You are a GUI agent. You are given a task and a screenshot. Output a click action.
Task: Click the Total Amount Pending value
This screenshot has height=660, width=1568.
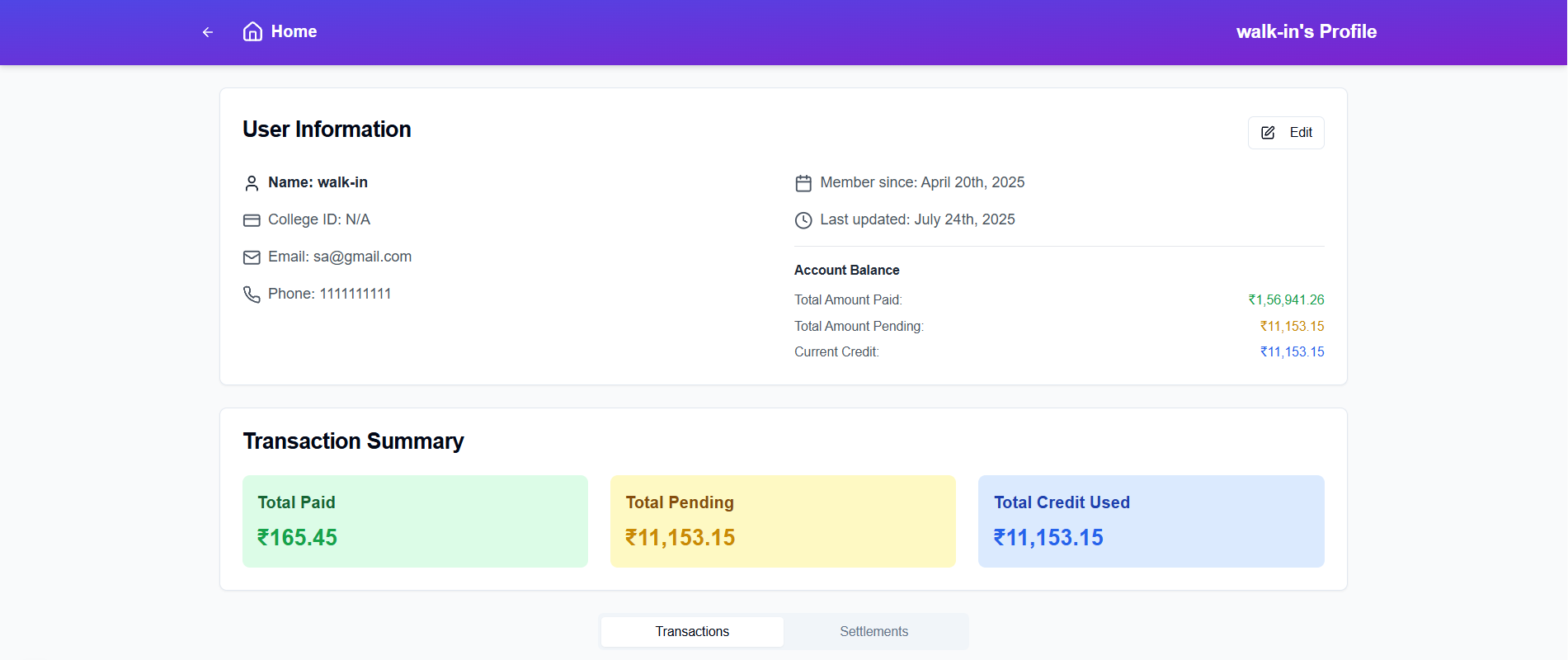pyautogui.click(x=1292, y=326)
